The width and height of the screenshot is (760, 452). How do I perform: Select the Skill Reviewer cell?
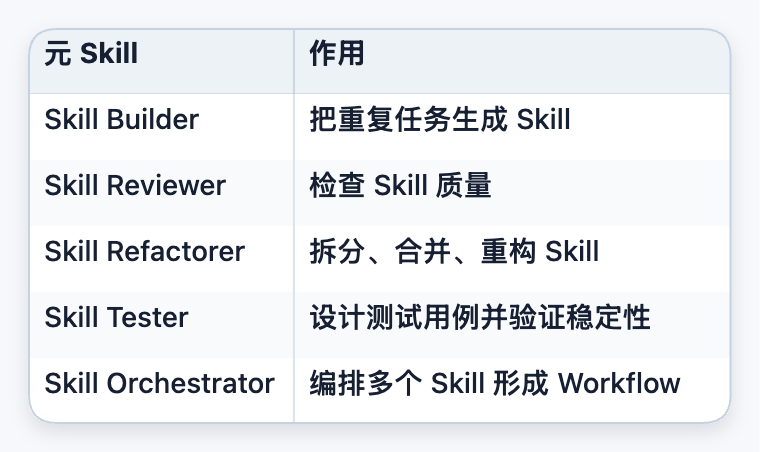[161, 192]
